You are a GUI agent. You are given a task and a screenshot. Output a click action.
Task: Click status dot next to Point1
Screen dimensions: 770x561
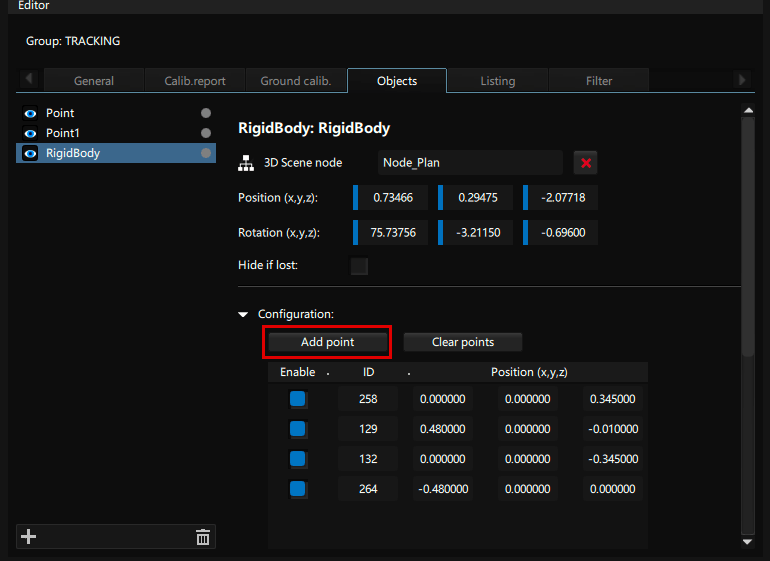[206, 133]
